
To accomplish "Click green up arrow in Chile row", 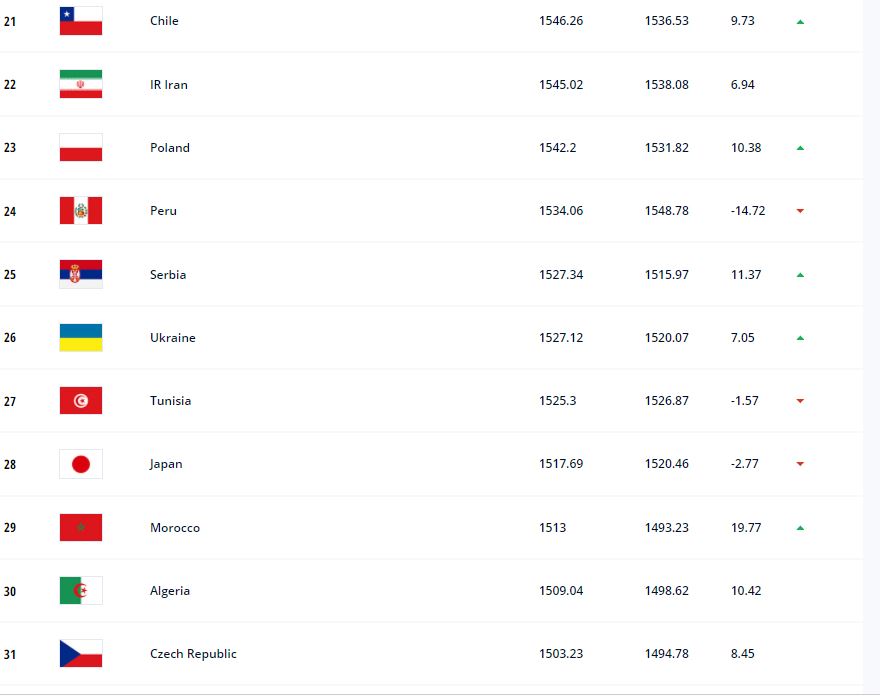I will click(x=800, y=22).
